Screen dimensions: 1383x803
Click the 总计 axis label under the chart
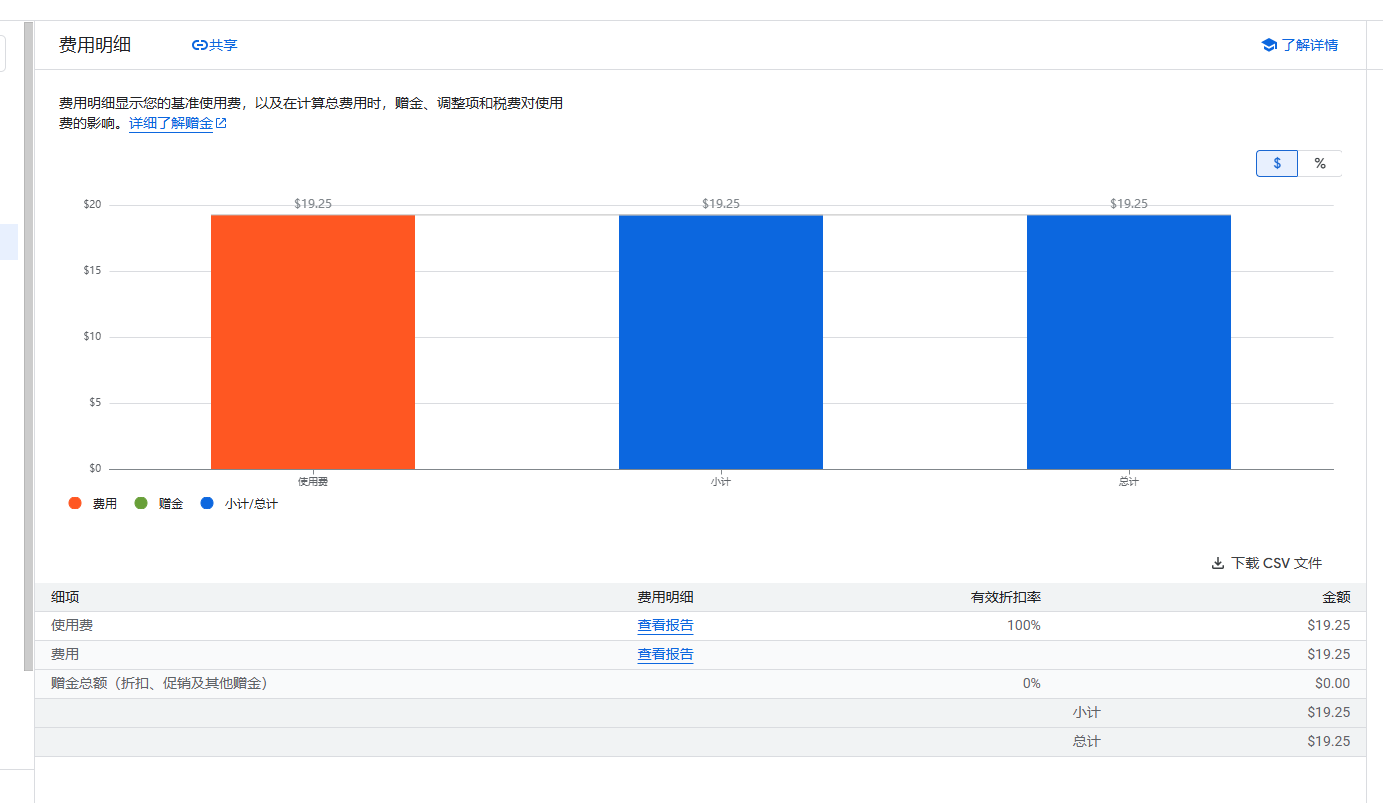1129,481
